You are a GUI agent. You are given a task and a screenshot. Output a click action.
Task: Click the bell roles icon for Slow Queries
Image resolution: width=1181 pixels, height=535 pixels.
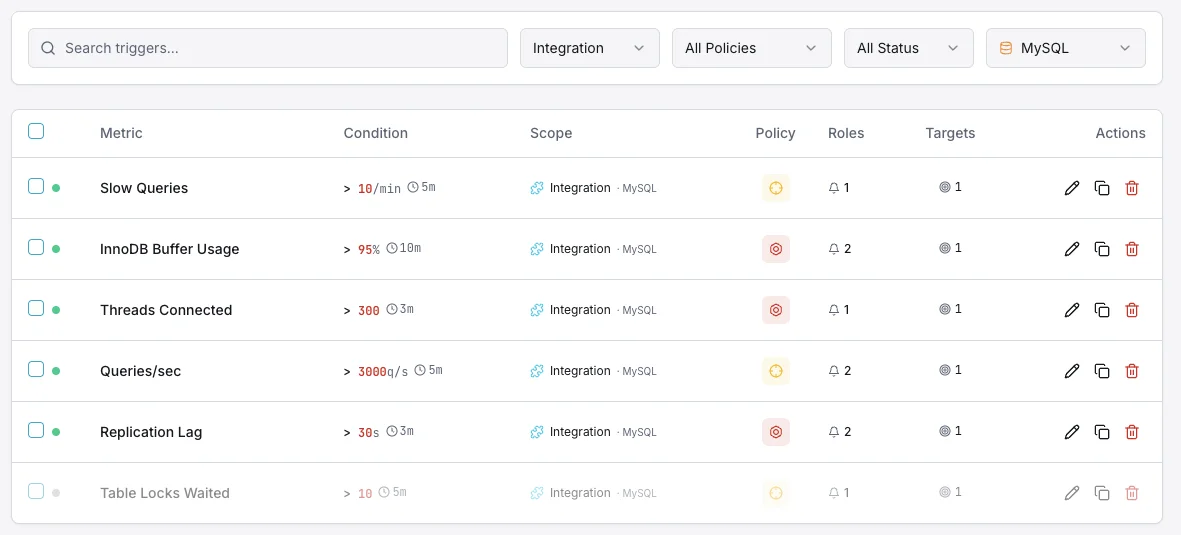[x=834, y=188]
